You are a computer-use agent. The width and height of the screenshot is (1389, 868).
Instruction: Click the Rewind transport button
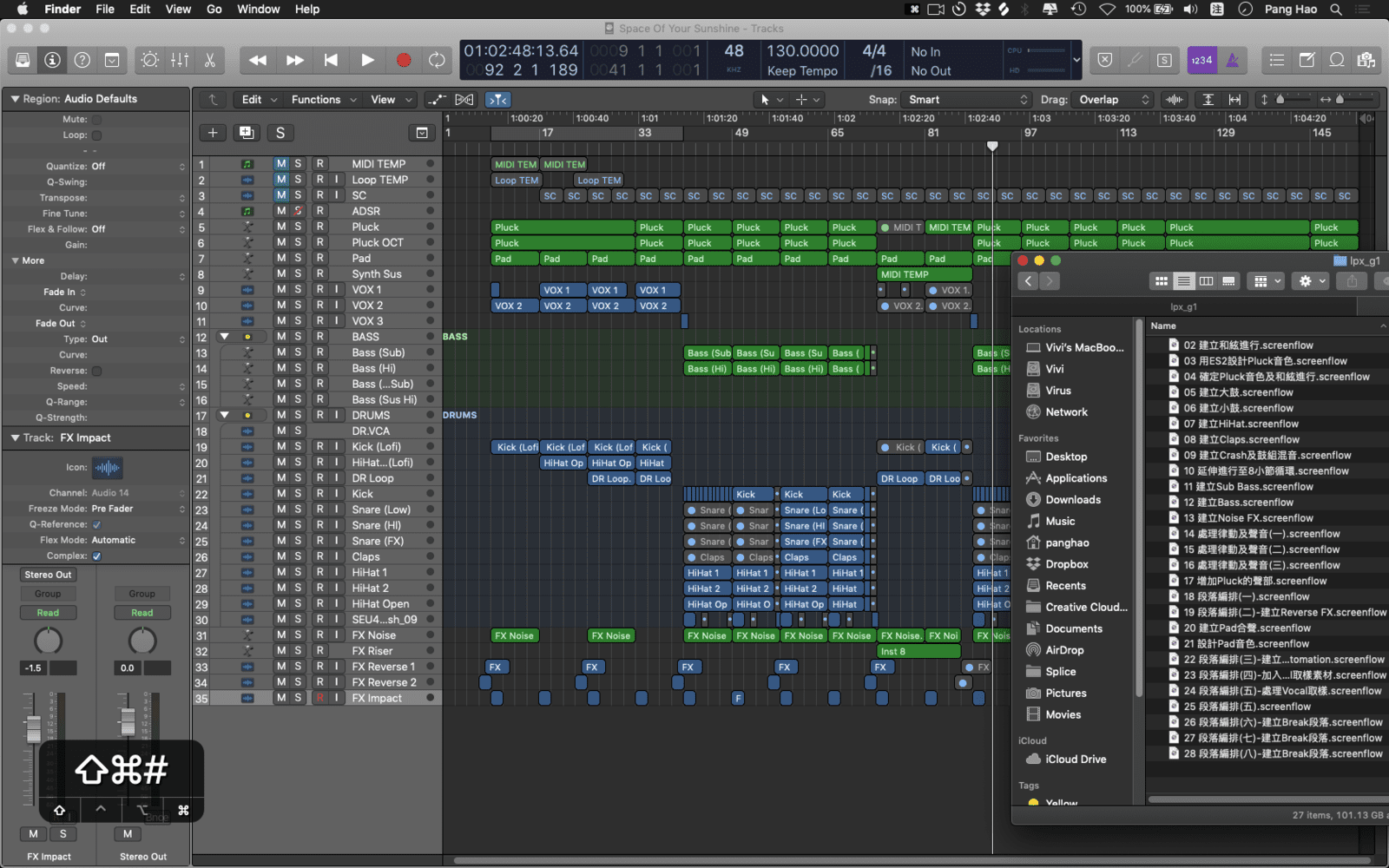pyautogui.click(x=258, y=60)
